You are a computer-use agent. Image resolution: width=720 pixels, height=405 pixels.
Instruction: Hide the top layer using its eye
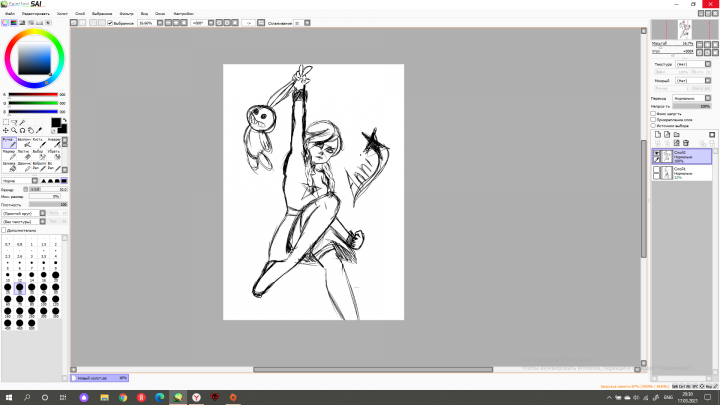(x=657, y=153)
